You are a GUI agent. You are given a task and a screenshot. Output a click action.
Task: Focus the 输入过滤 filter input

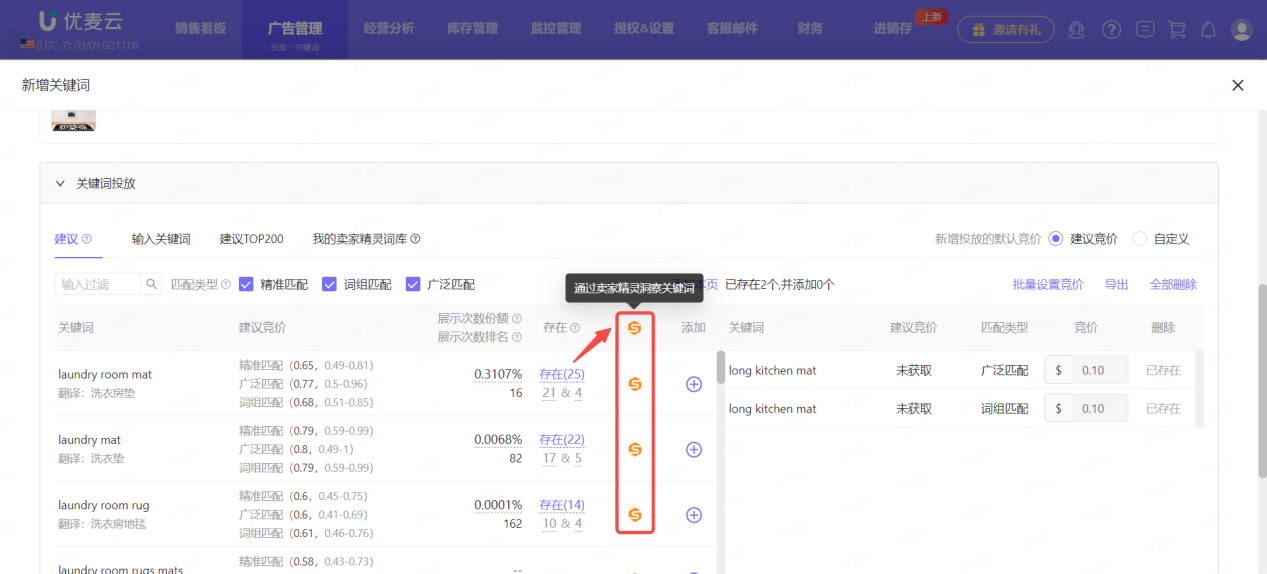(98, 285)
